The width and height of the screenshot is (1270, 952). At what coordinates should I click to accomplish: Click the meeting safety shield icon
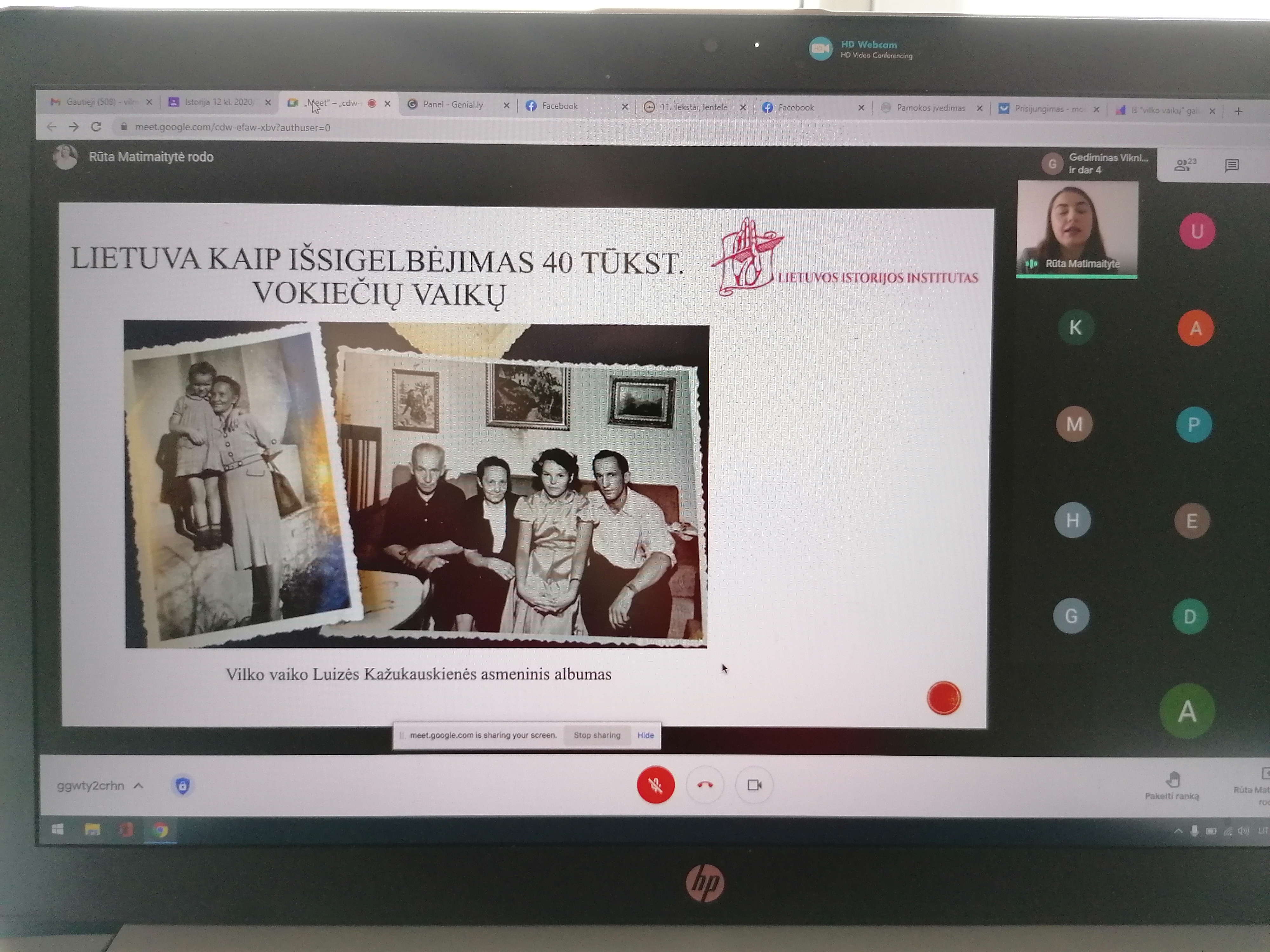coord(183,785)
